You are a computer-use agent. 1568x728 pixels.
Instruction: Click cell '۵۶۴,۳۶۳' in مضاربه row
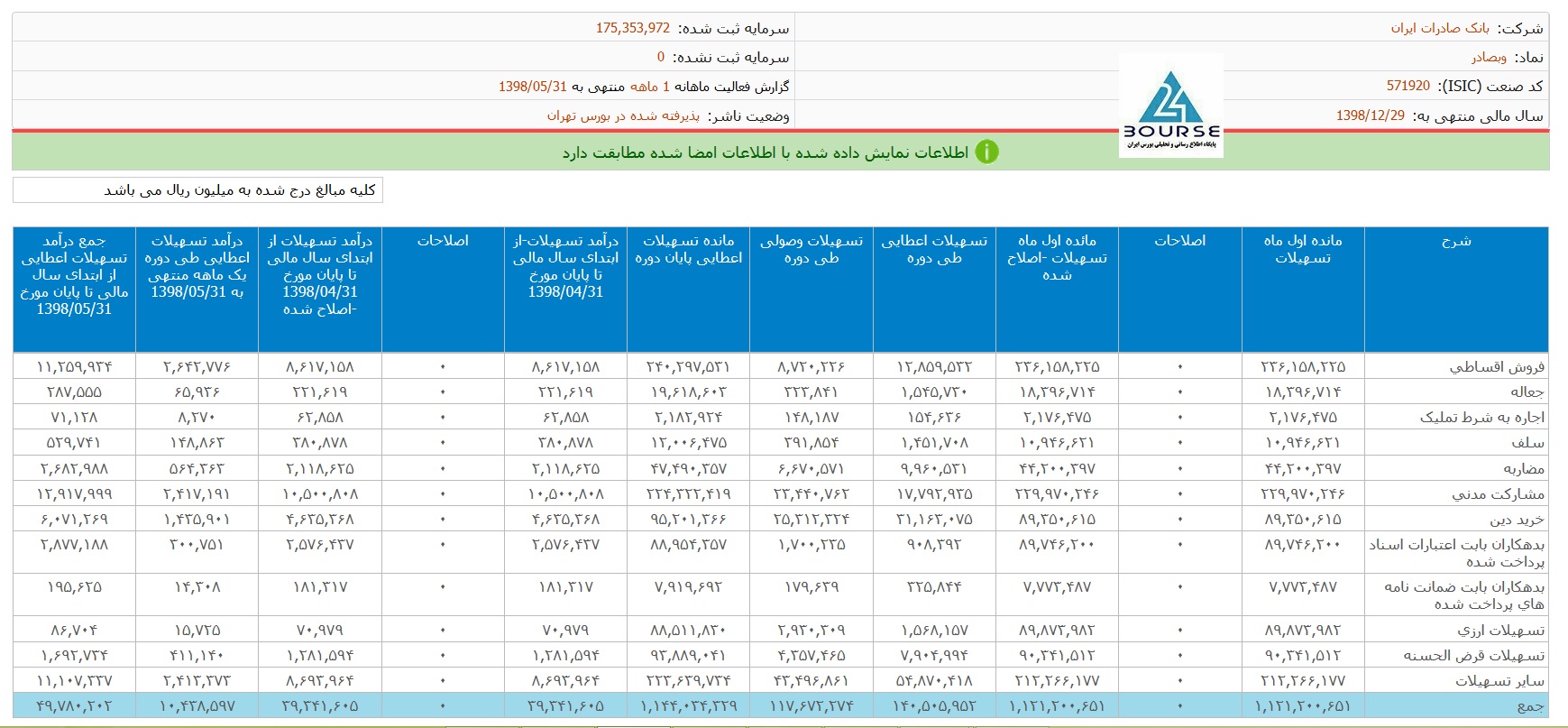click(197, 468)
